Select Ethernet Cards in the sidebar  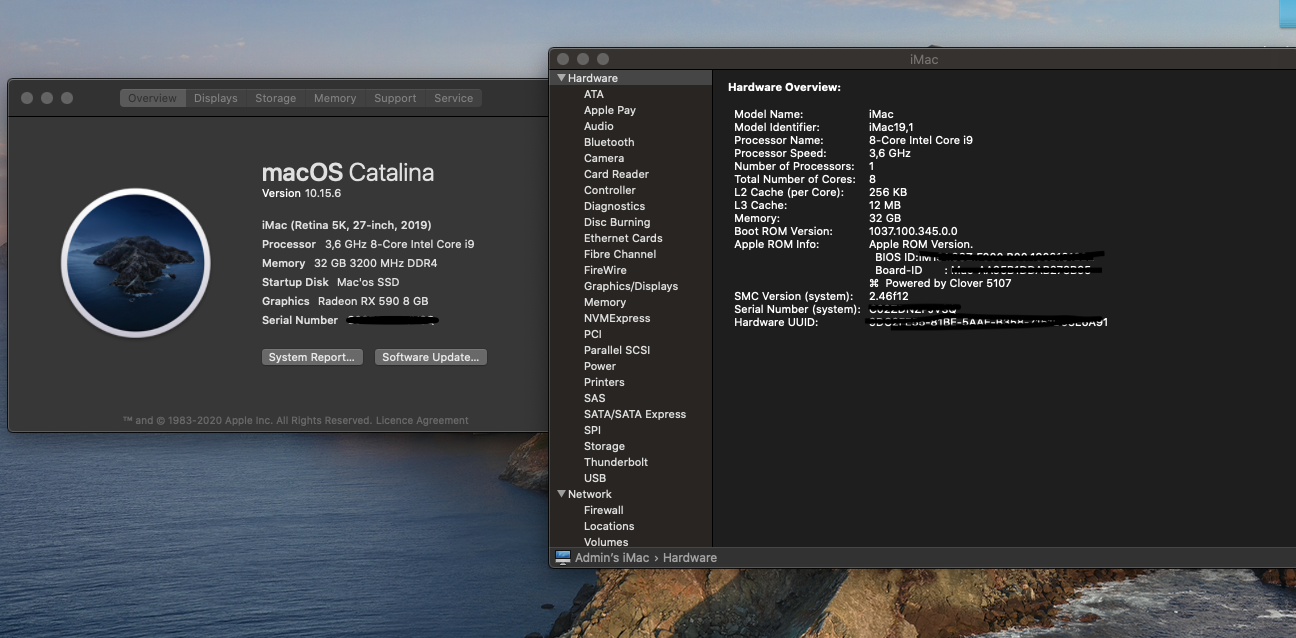tap(623, 238)
